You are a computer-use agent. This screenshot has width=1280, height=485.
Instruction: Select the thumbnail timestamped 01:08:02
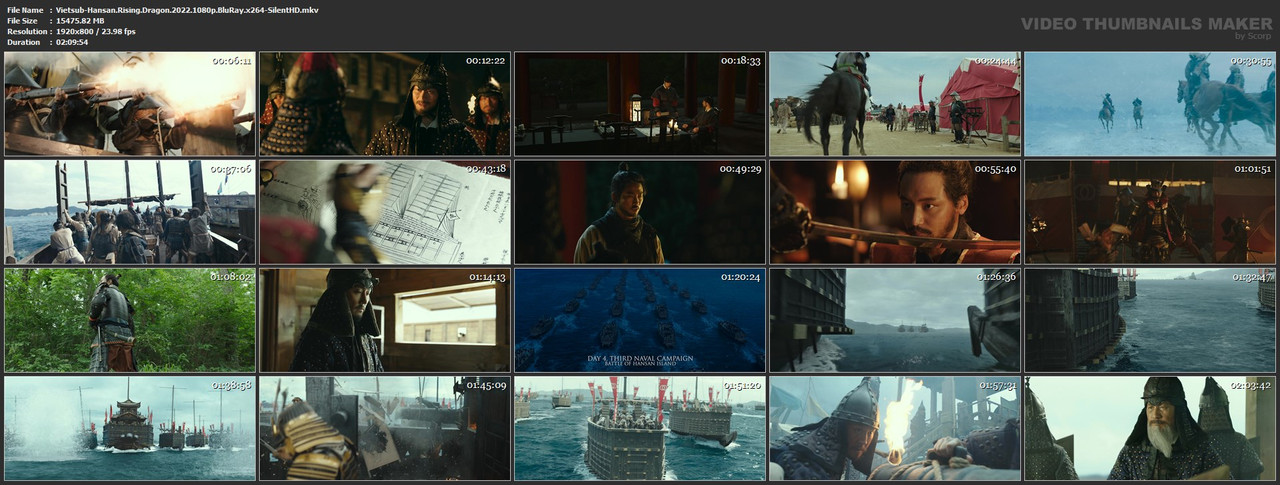130,320
